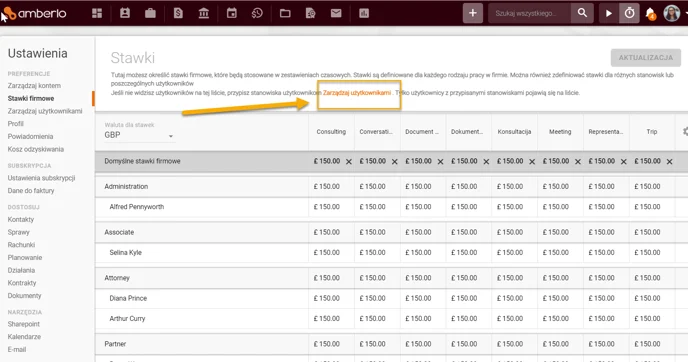
Task: Click the Amberlo logo
Action: tap(35, 13)
